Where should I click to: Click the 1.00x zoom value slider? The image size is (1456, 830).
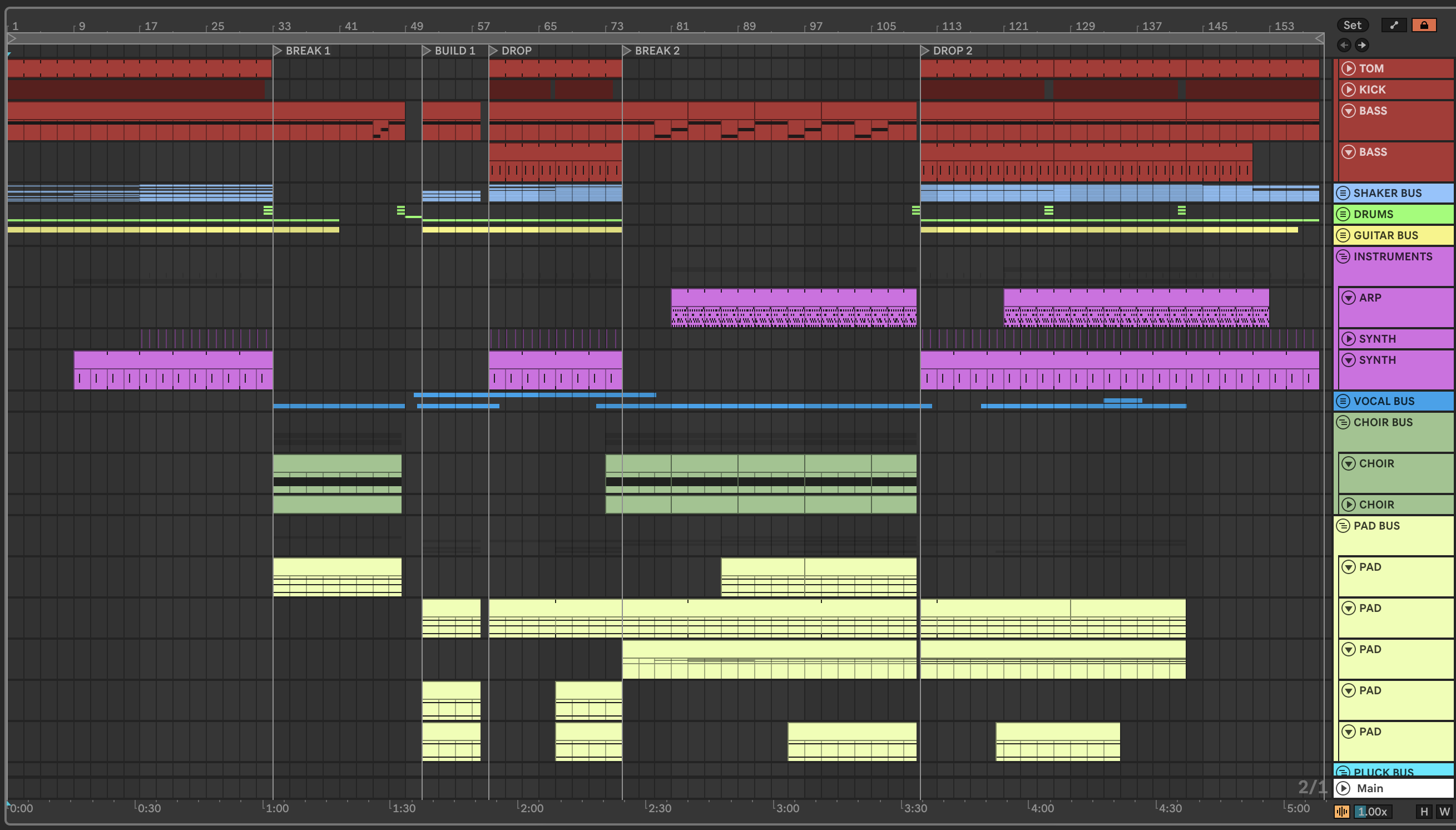[x=1372, y=811]
